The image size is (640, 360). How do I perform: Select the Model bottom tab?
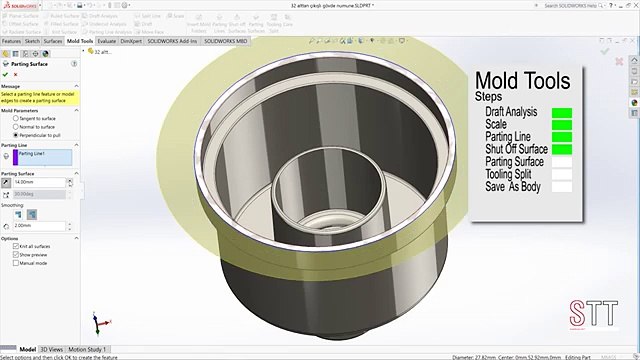(27, 349)
